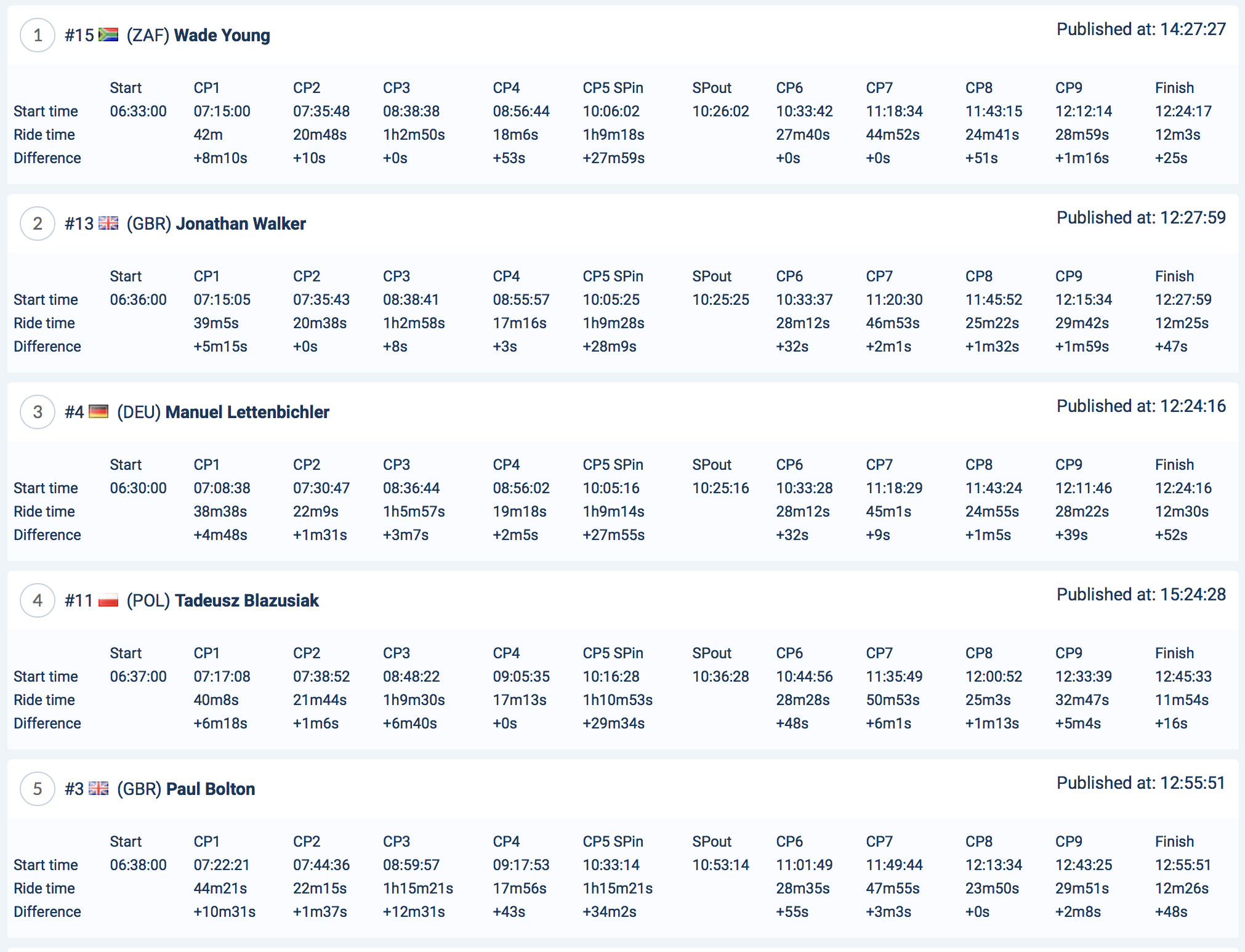Click the British flag next to Jonathan Walker
This screenshot has height=952, width=1245.
[x=108, y=223]
